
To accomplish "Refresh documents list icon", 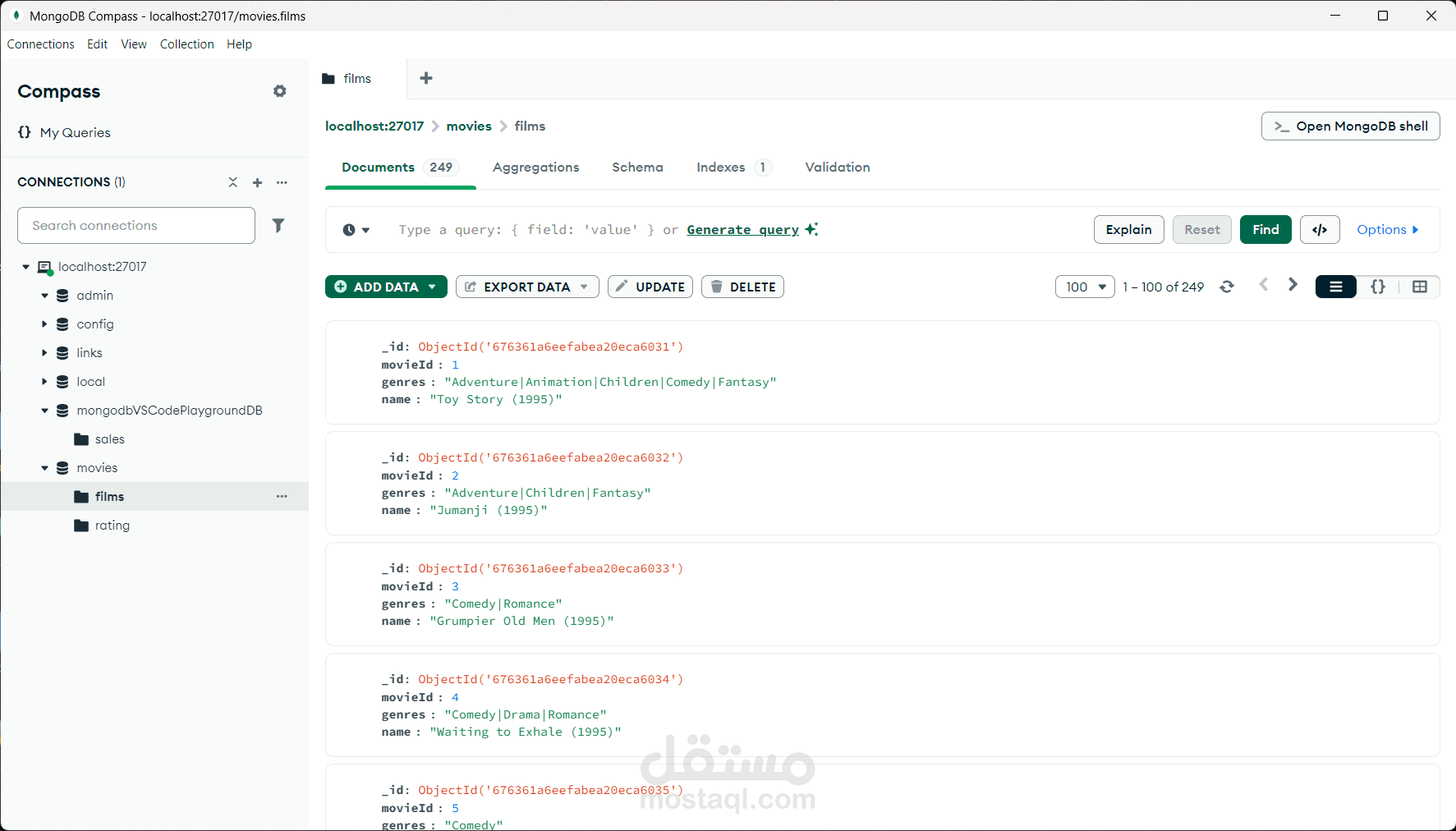I will coord(1227,287).
